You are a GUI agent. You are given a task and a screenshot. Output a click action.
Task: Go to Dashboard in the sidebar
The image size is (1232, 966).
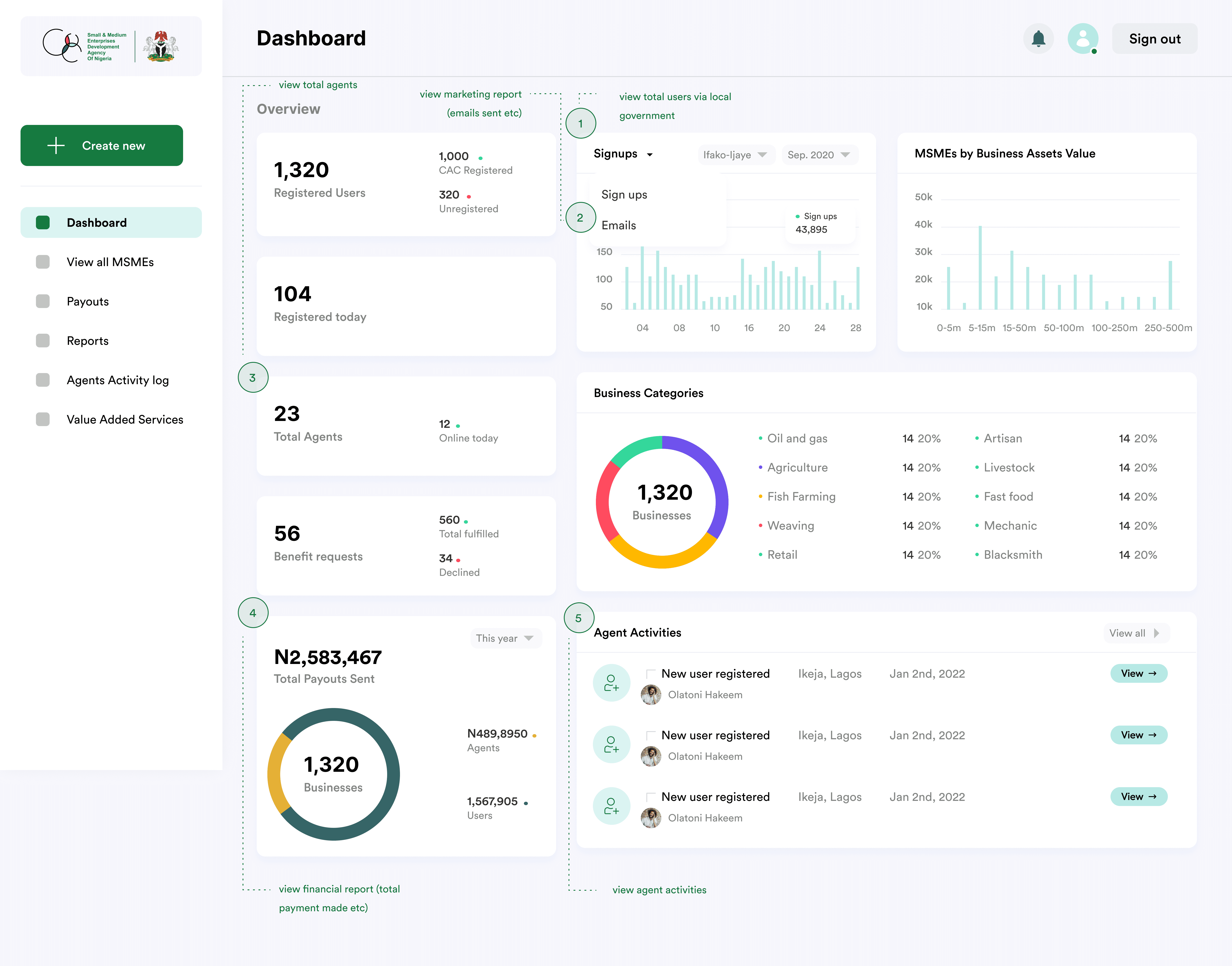coord(111,222)
